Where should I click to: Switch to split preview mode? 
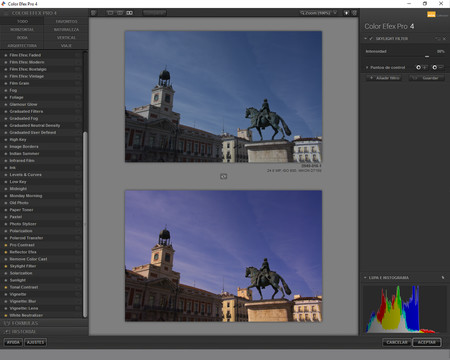120,13
